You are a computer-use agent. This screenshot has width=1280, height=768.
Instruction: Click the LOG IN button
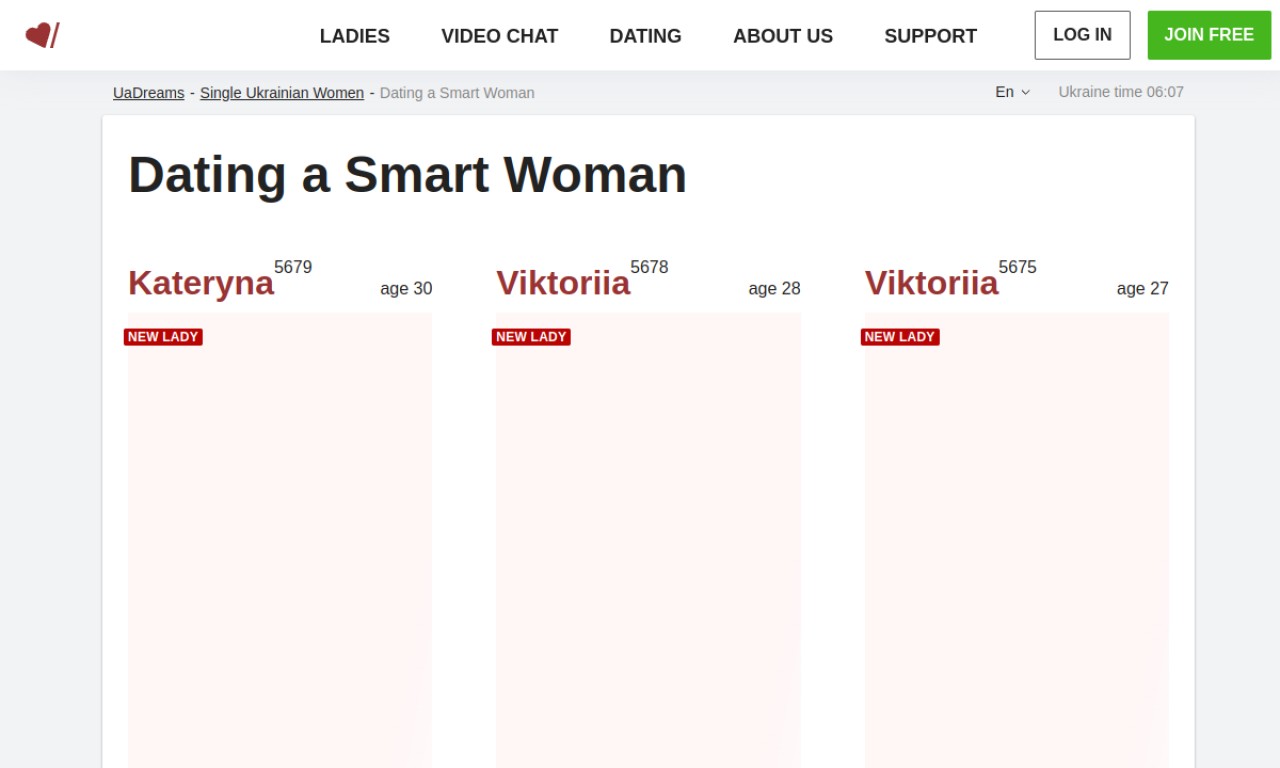pyautogui.click(x=1083, y=35)
